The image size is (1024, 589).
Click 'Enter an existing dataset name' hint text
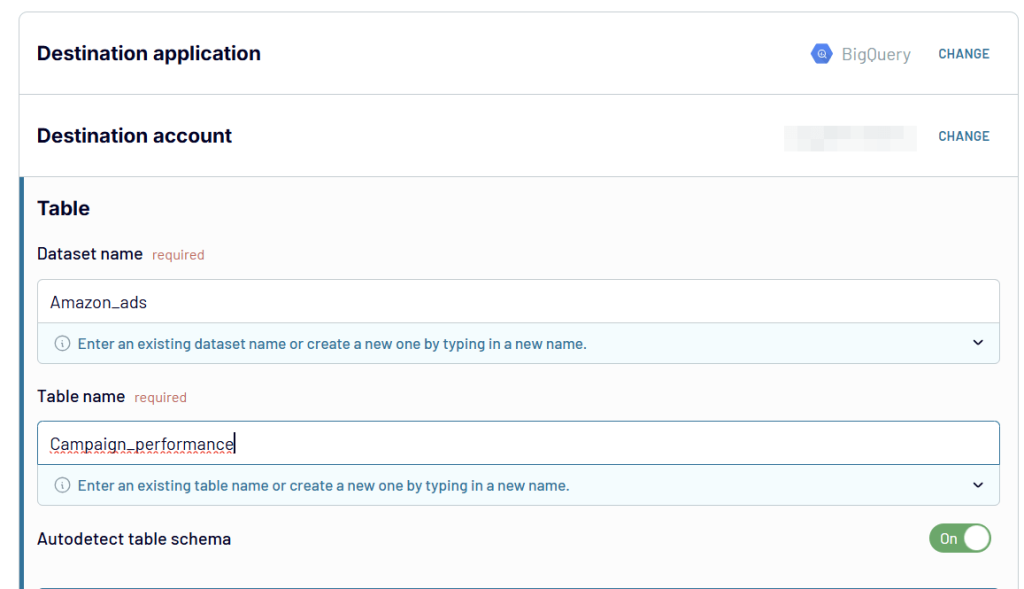click(332, 344)
